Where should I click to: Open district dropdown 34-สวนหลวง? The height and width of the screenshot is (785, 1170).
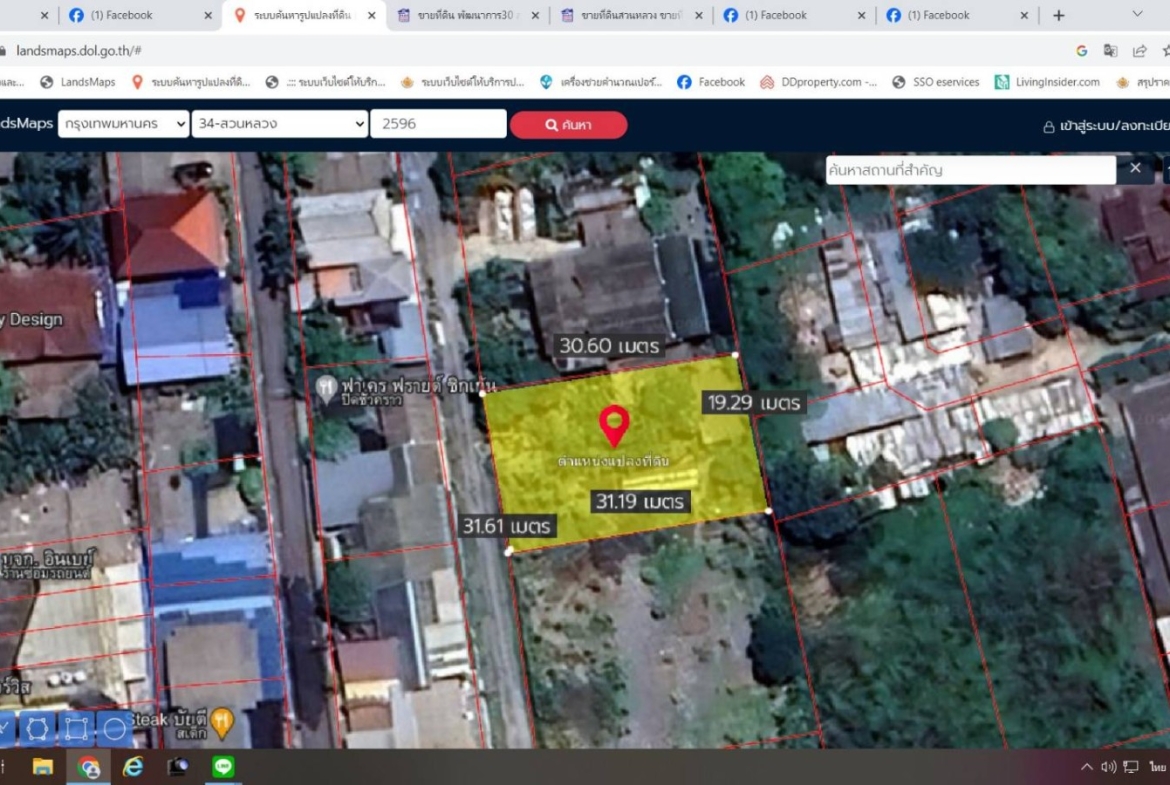pos(280,124)
